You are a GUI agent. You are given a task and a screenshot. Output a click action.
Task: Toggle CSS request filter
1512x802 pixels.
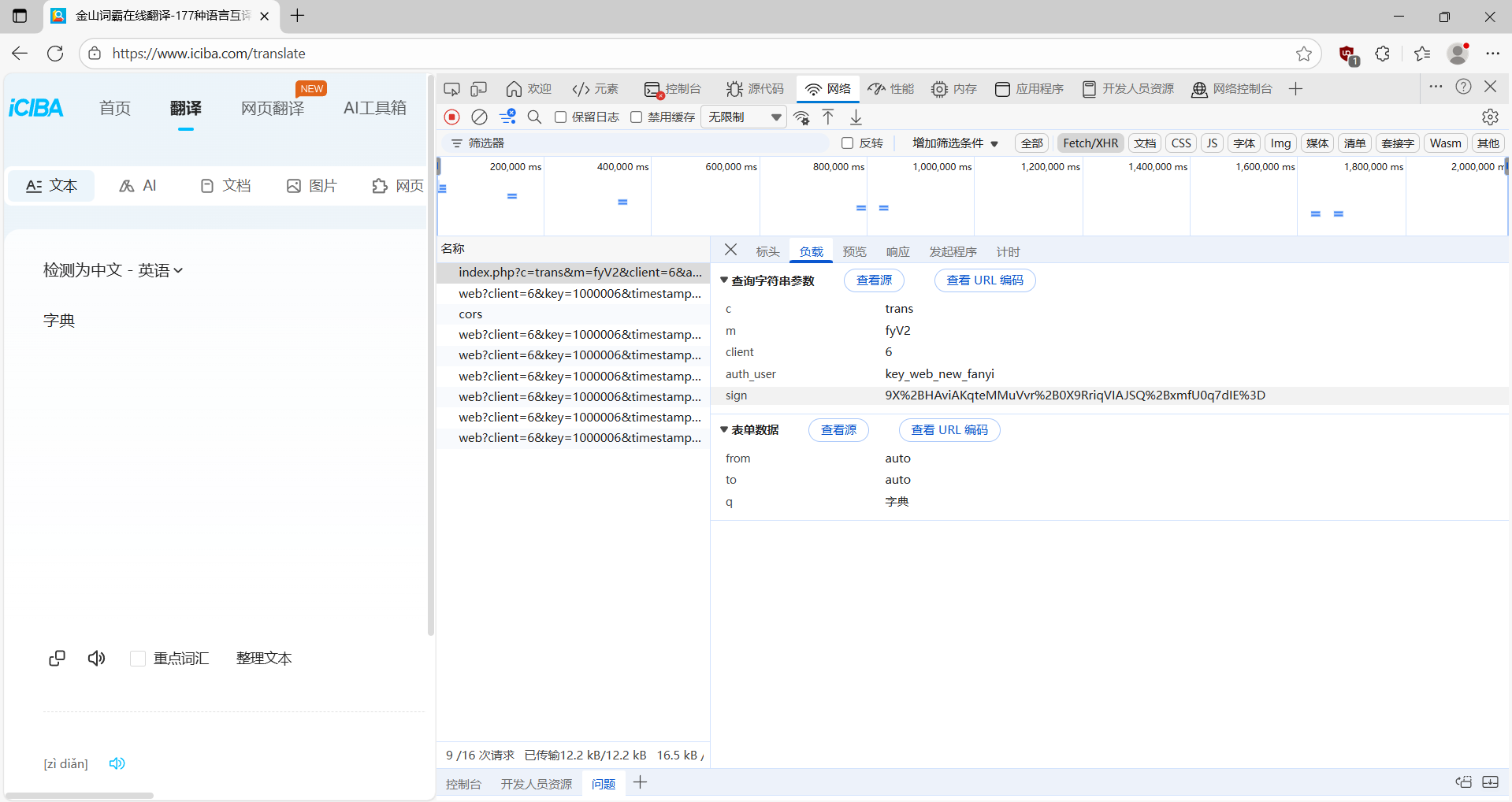(x=1181, y=143)
